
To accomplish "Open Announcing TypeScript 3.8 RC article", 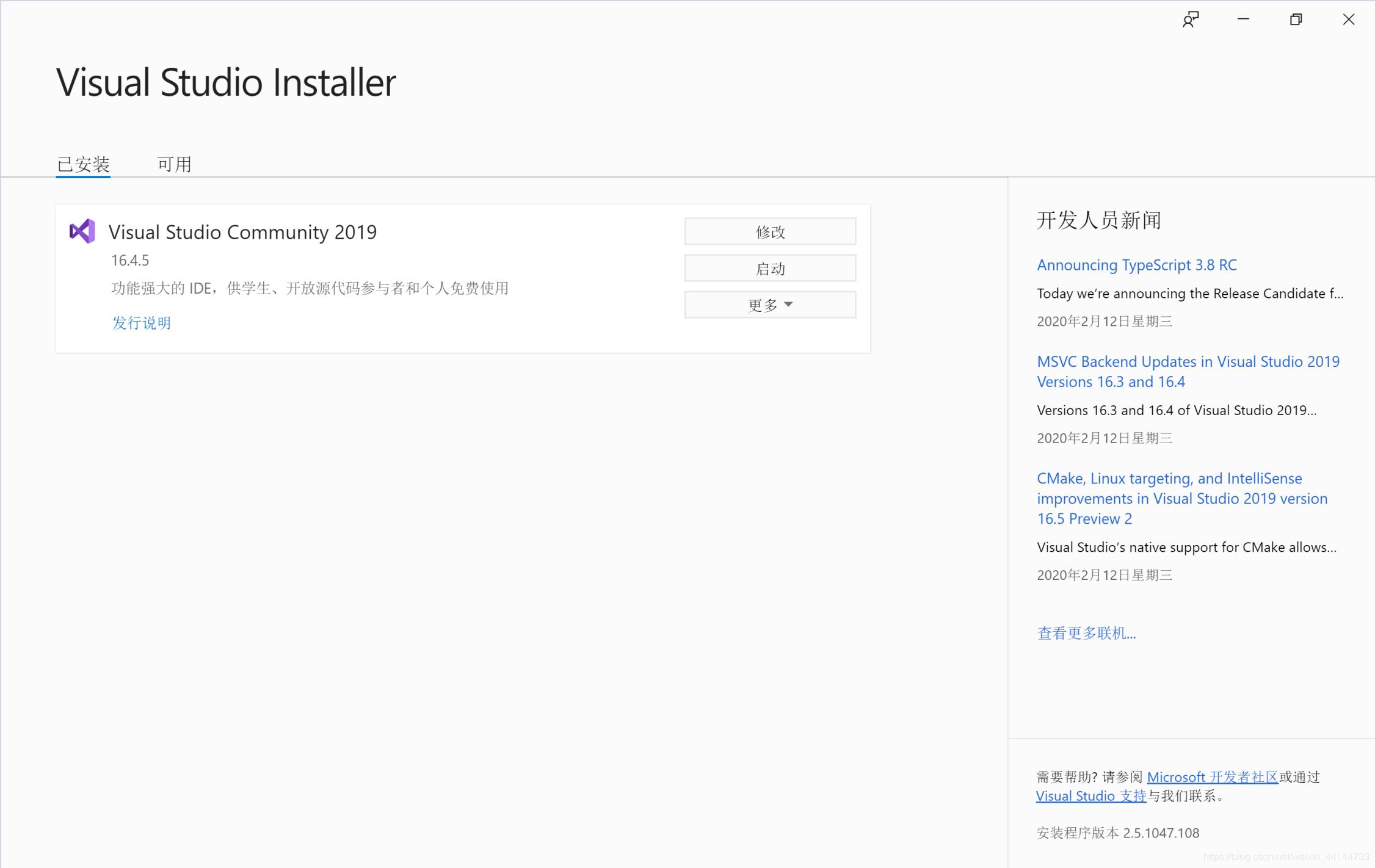I will 1136,265.
